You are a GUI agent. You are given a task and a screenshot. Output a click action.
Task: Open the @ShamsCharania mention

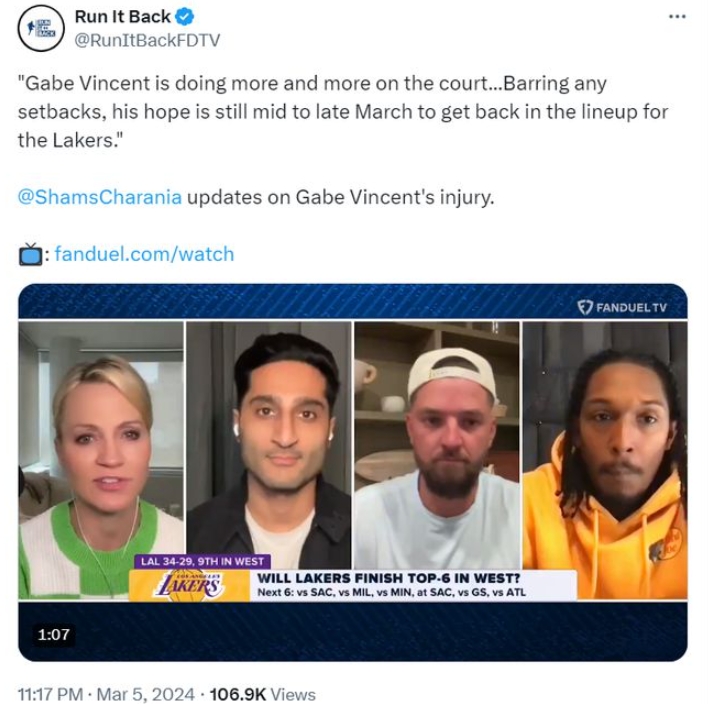[x=100, y=197]
